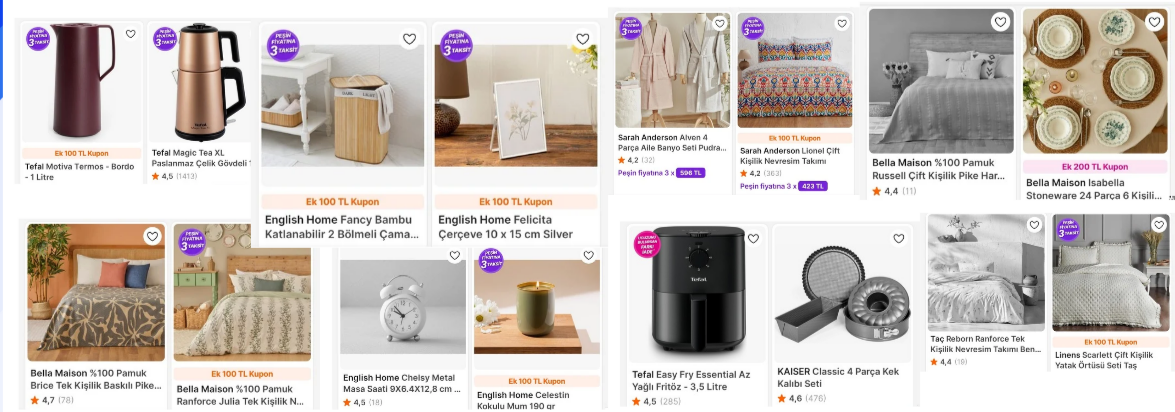Toggle the favorite heart on KAISER Classic Kek Kalıbı
The image size is (1175, 412).
(x=898, y=239)
